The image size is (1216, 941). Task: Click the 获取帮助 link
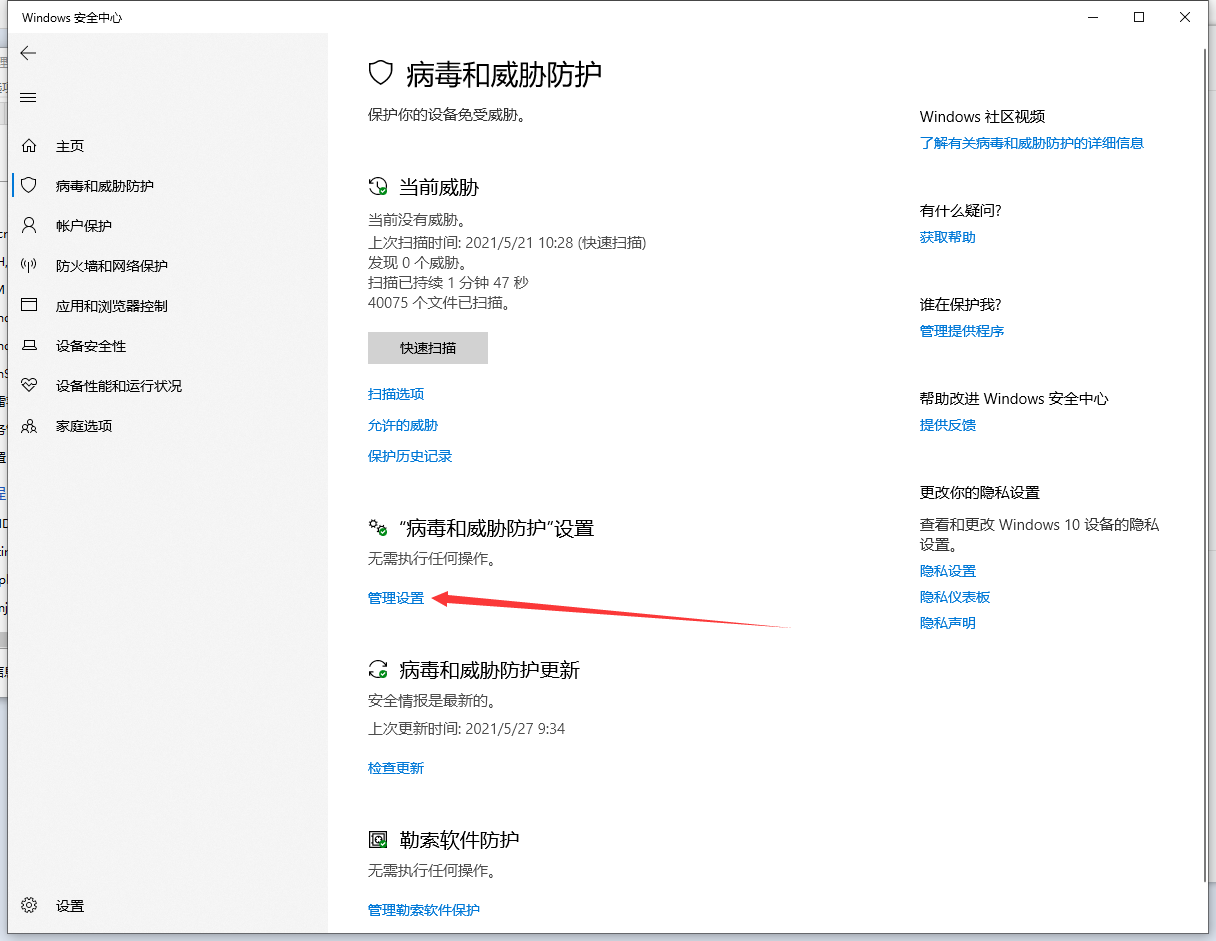coord(948,237)
